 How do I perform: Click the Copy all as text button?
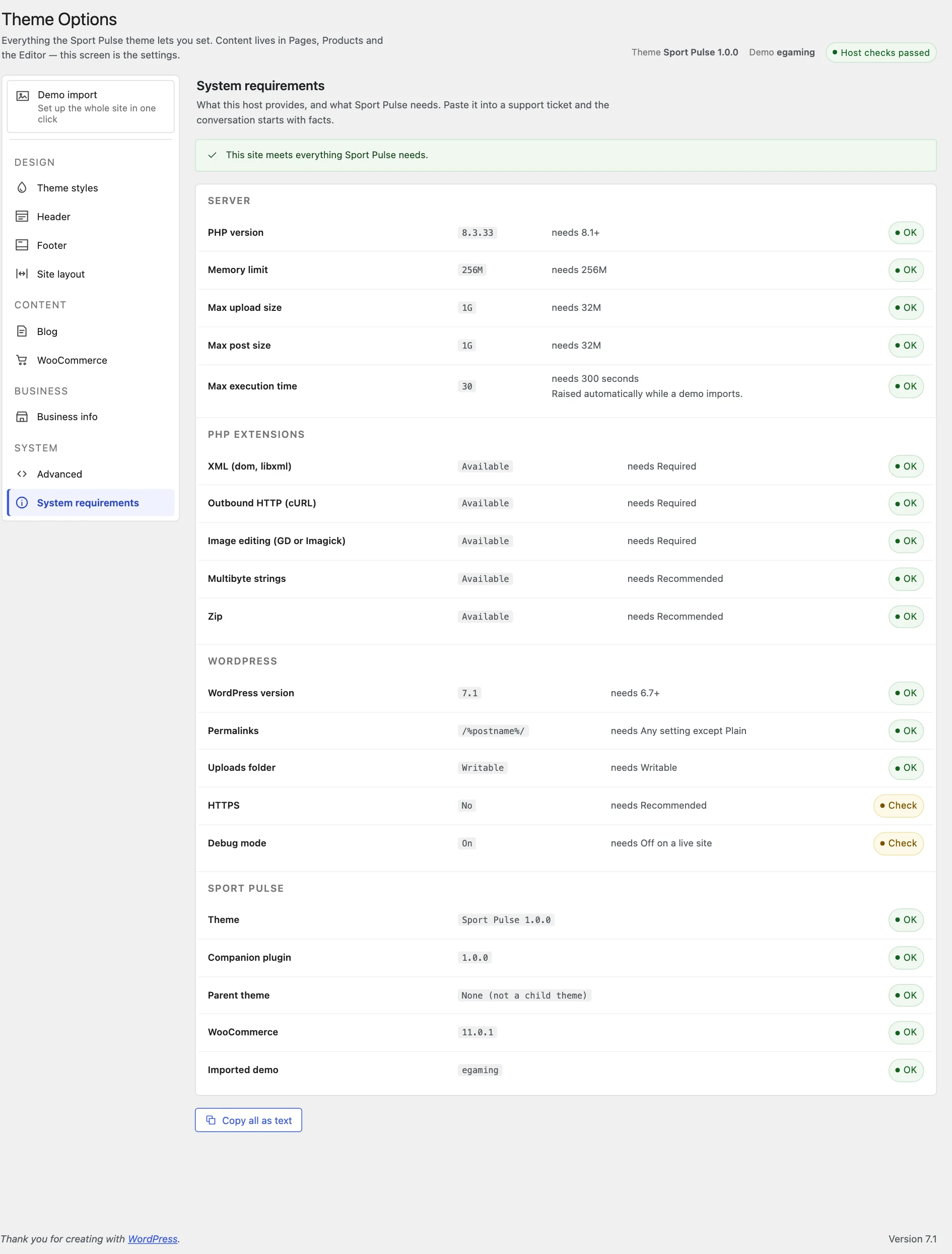[x=248, y=1119]
